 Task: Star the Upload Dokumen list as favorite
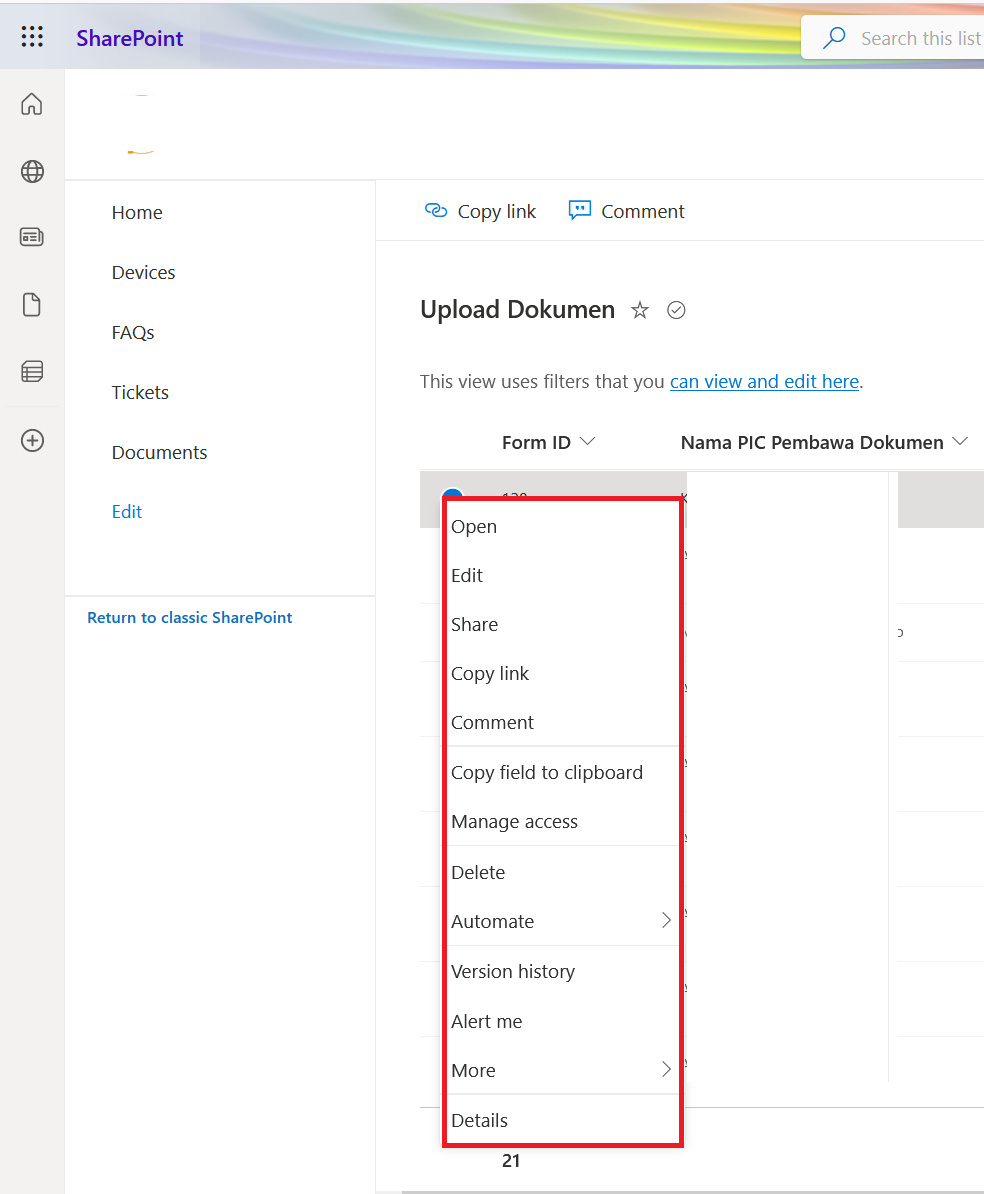(639, 310)
